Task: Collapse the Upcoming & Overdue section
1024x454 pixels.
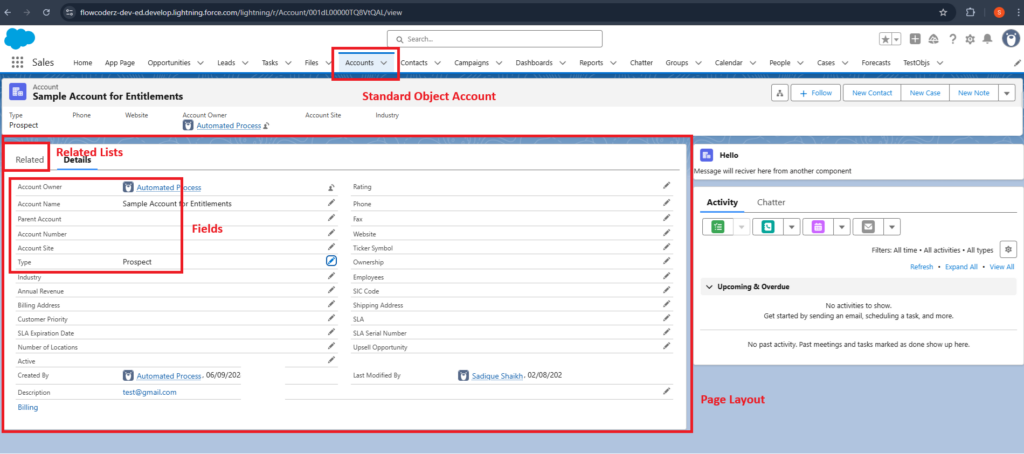Action: click(708, 287)
